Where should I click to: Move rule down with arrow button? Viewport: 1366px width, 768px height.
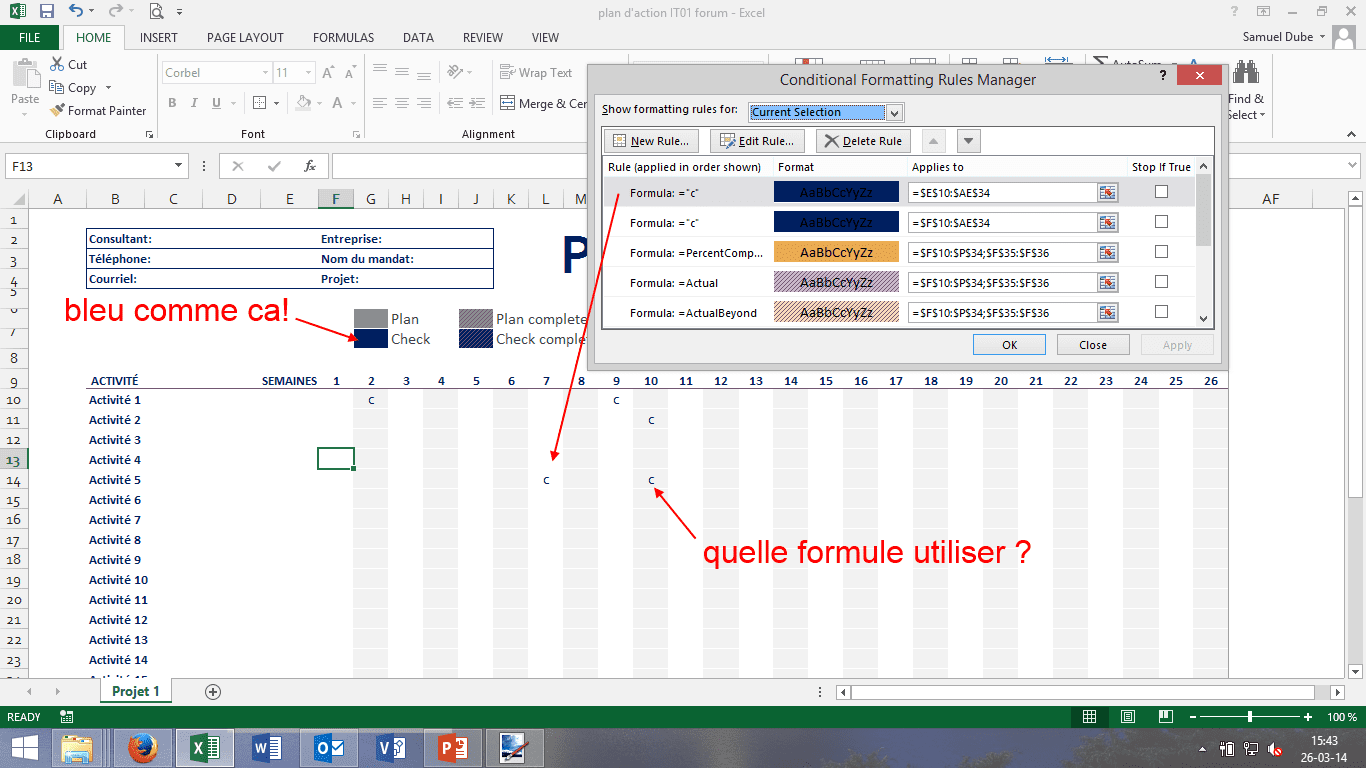pos(968,141)
